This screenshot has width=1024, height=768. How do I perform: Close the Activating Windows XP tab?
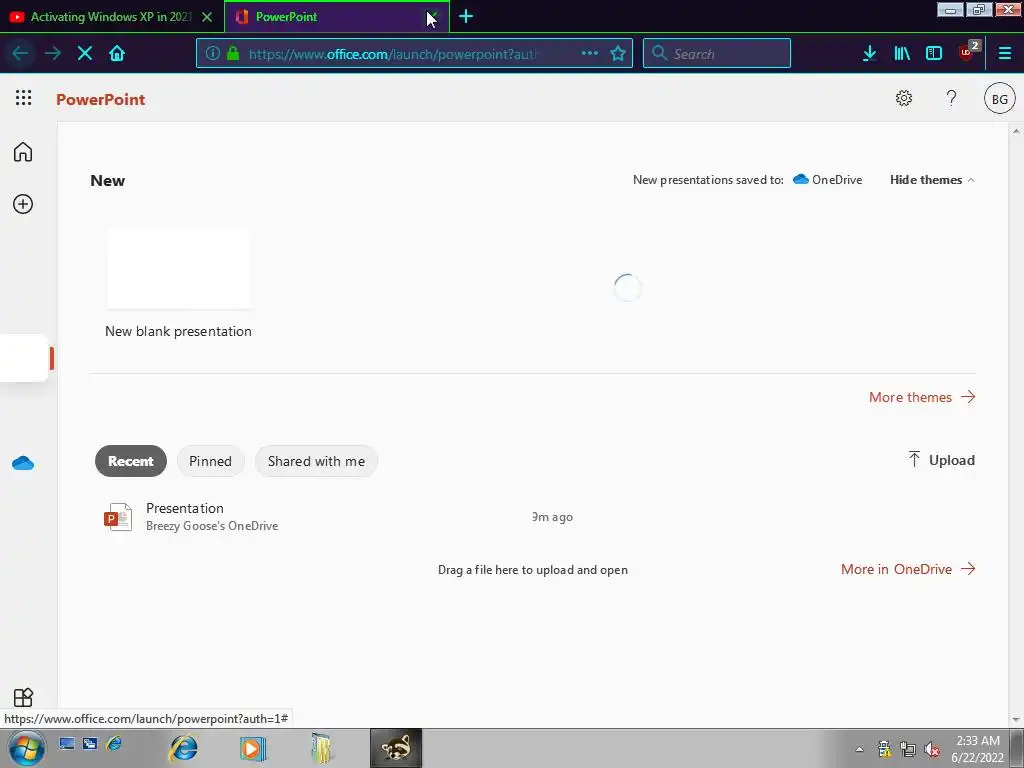(x=207, y=17)
